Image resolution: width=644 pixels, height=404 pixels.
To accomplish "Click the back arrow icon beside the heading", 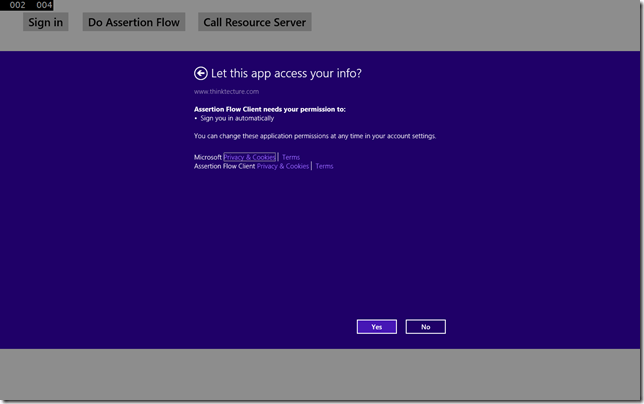I will click(201, 73).
